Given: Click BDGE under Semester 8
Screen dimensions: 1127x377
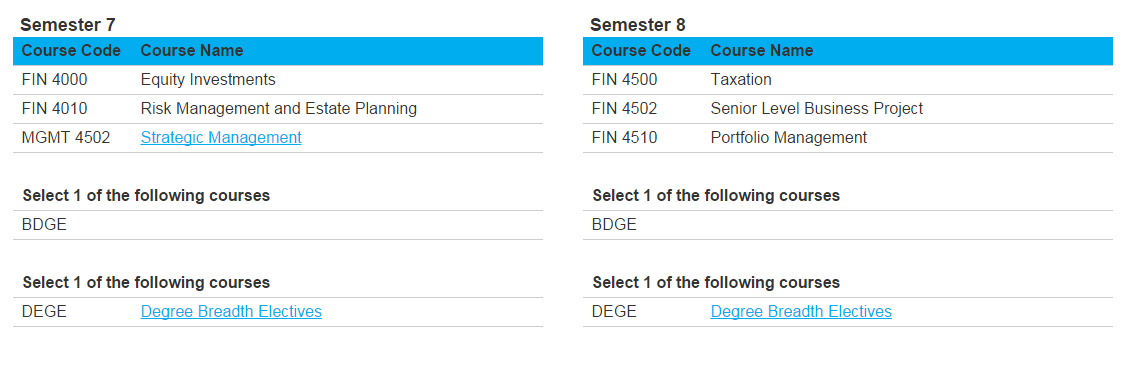Looking at the screenshot, I should pos(615,225).
